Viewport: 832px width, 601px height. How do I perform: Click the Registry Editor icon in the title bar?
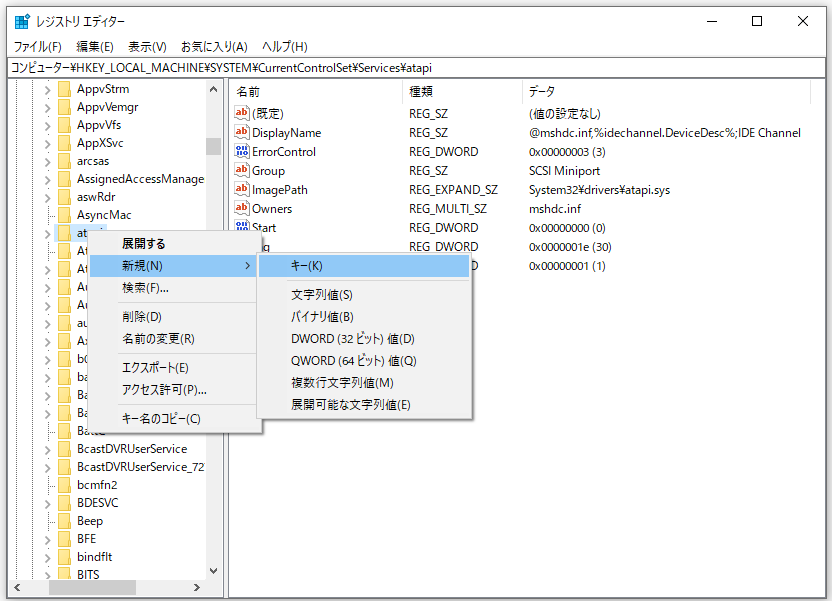[x=22, y=20]
